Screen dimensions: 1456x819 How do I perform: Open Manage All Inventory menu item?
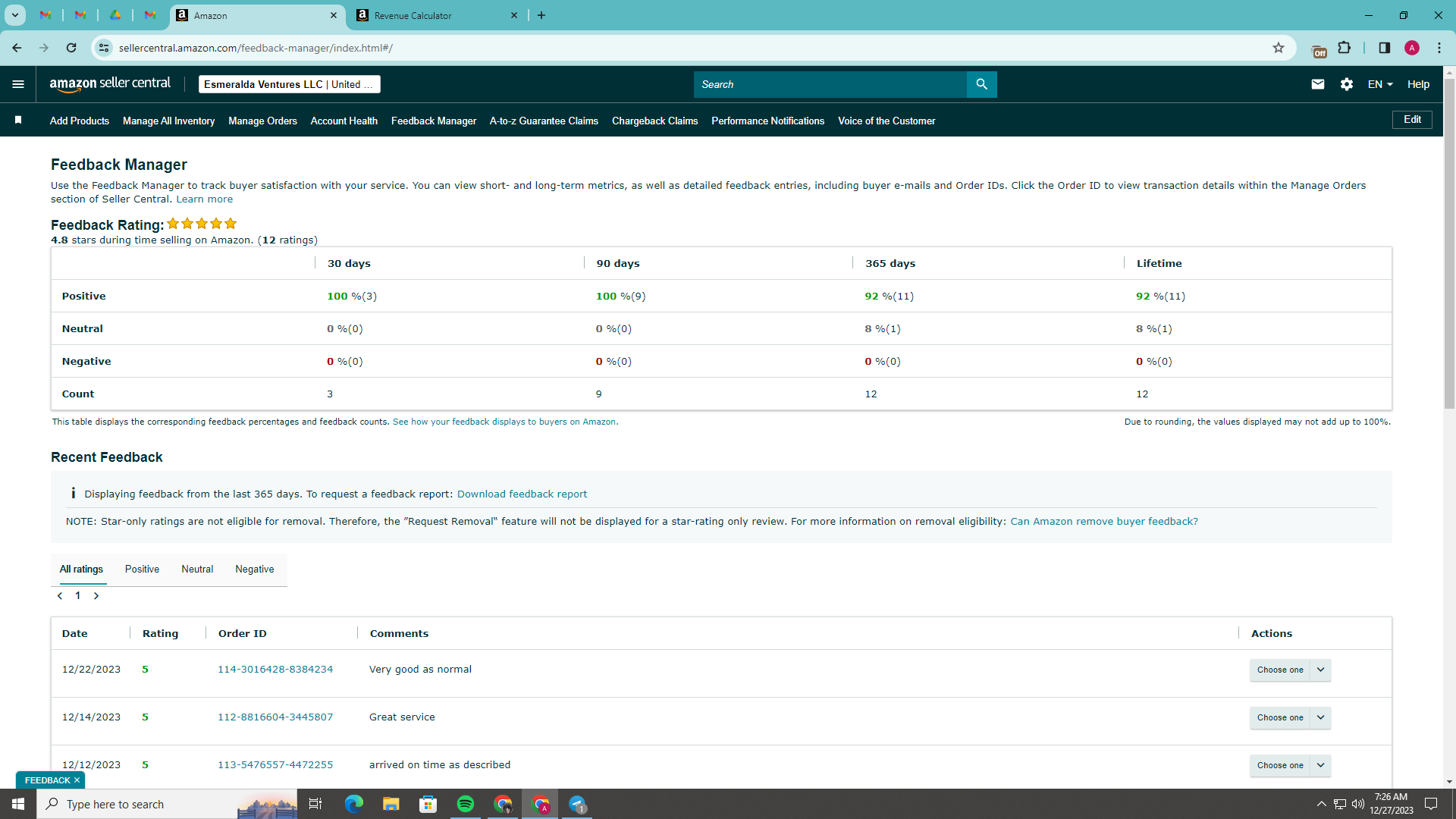[168, 121]
